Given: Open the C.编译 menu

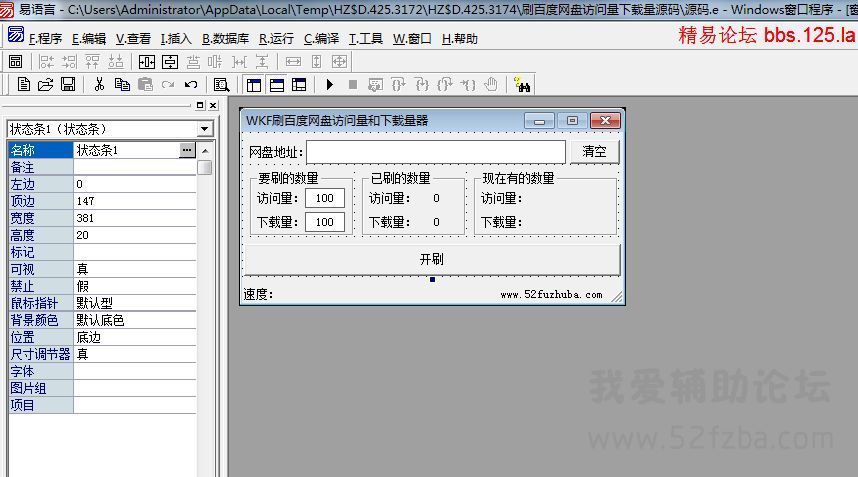Looking at the screenshot, I should tap(321, 39).
